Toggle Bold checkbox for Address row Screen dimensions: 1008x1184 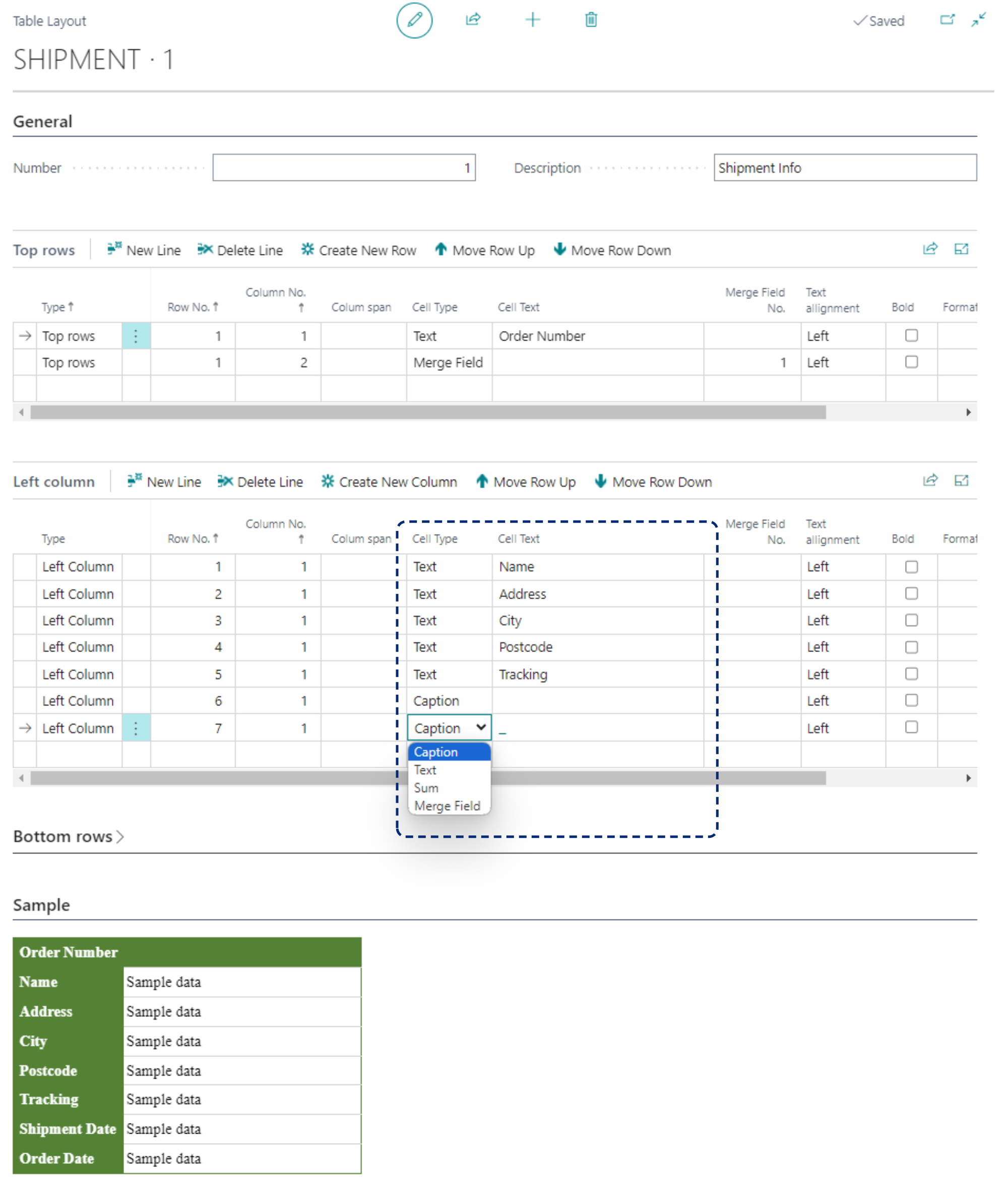(x=911, y=594)
